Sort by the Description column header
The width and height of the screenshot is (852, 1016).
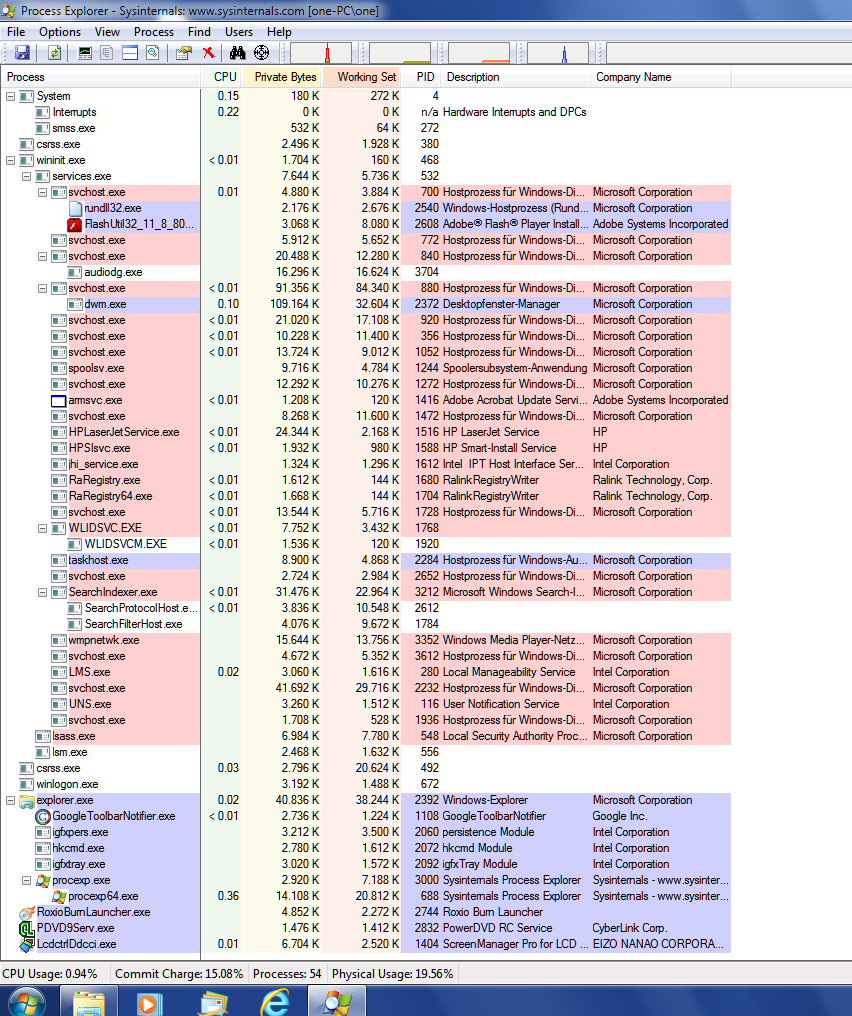click(516, 77)
